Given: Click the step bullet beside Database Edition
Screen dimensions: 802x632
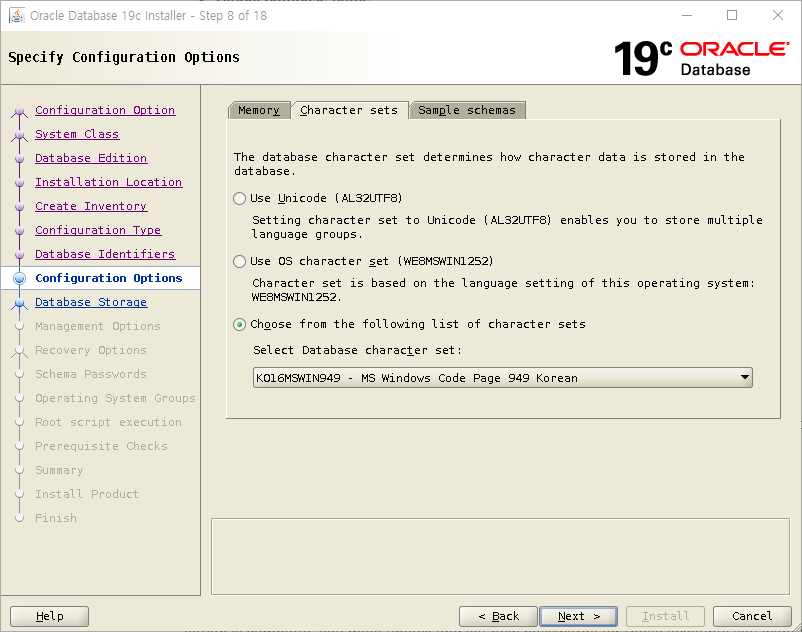Looking at the screenshot, I should point(19,159).
